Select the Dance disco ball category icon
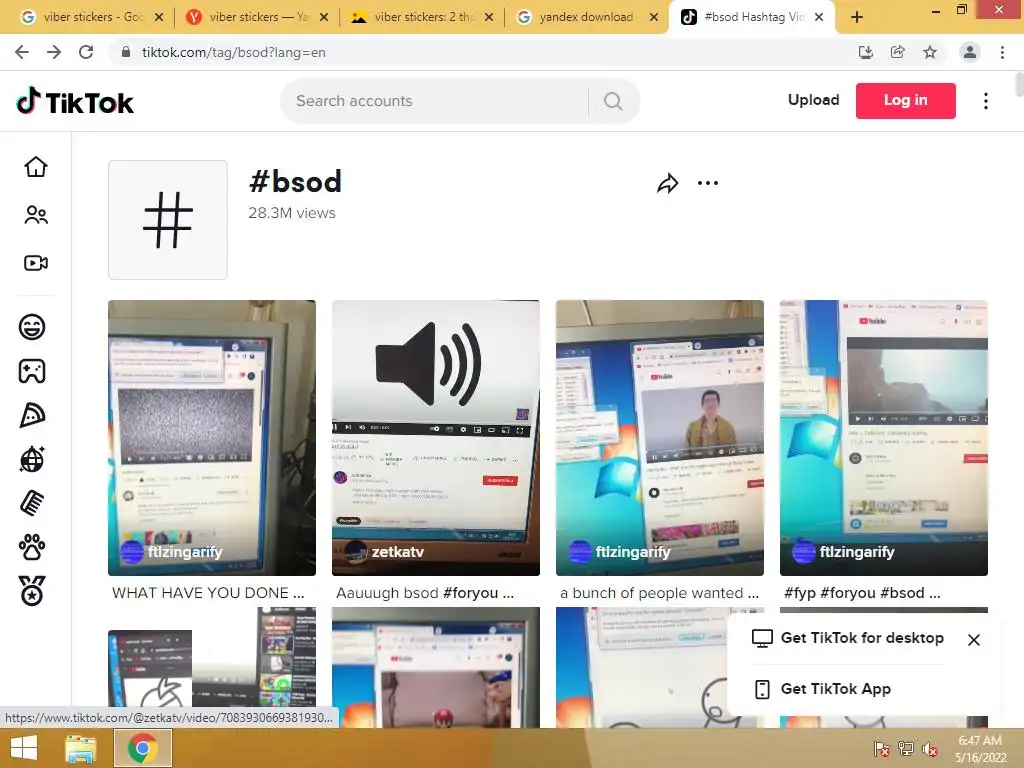The image size is (1024, 768). (32, 459)
